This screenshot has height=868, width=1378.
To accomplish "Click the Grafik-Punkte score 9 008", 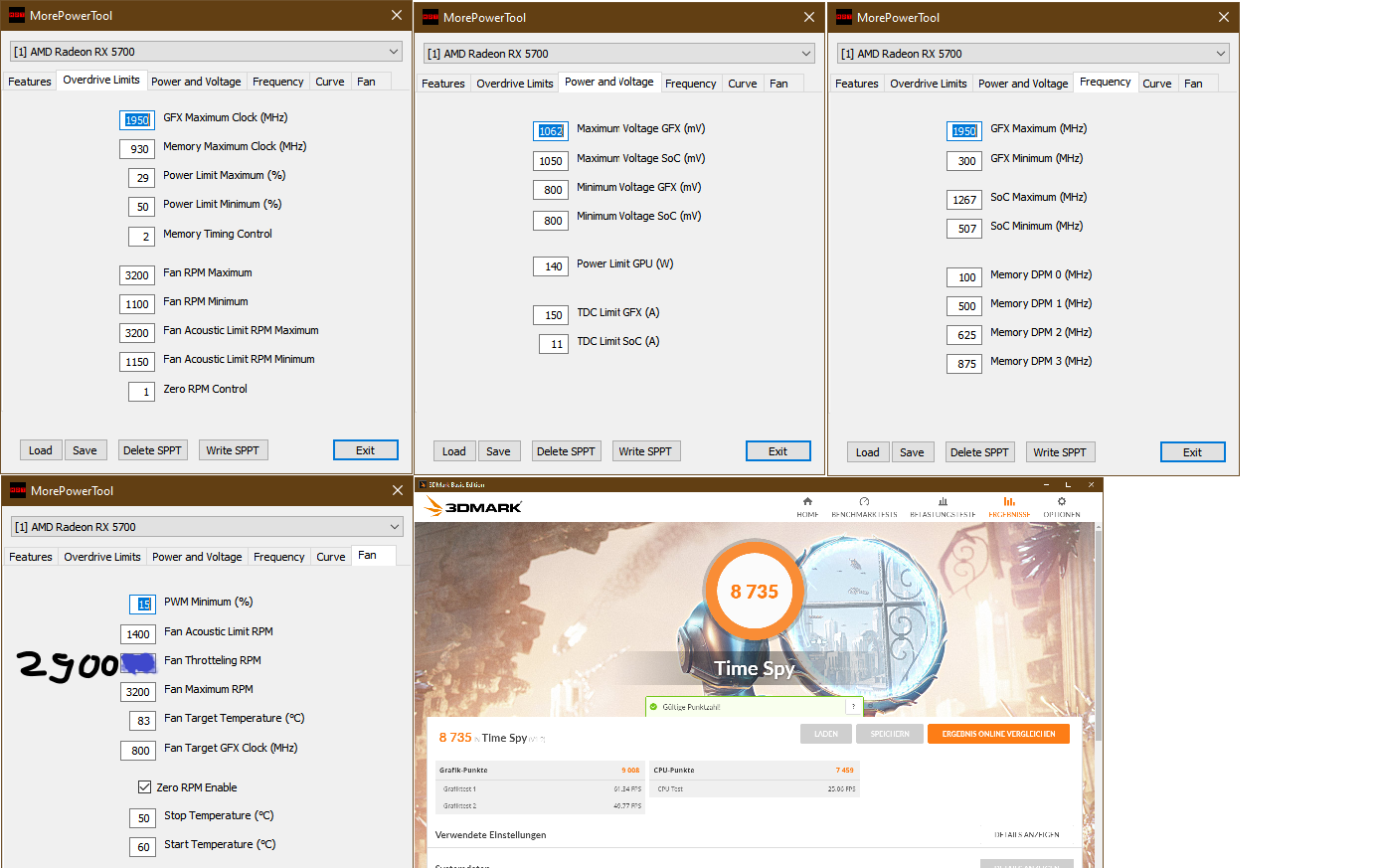I will [x=630, y=771].
